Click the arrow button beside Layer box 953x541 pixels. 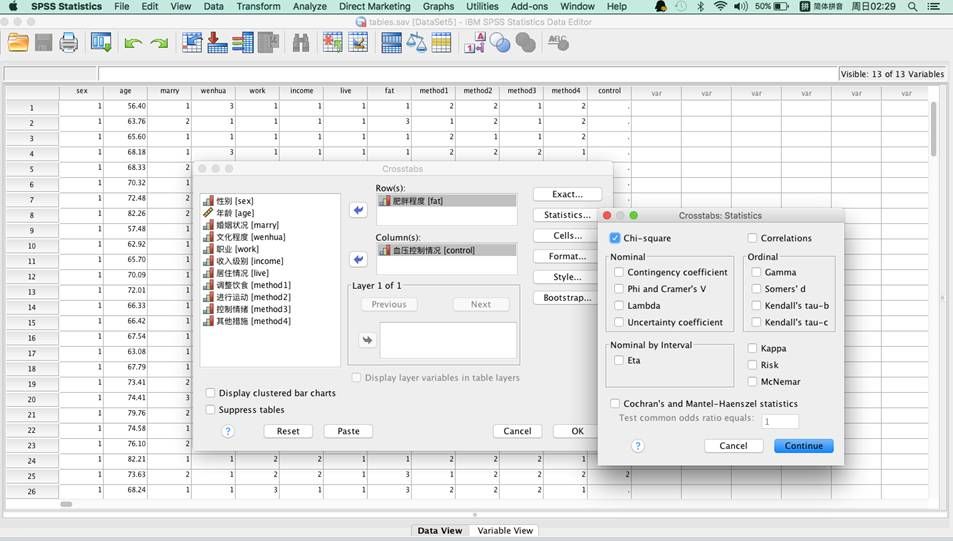(x=367, y=340)
